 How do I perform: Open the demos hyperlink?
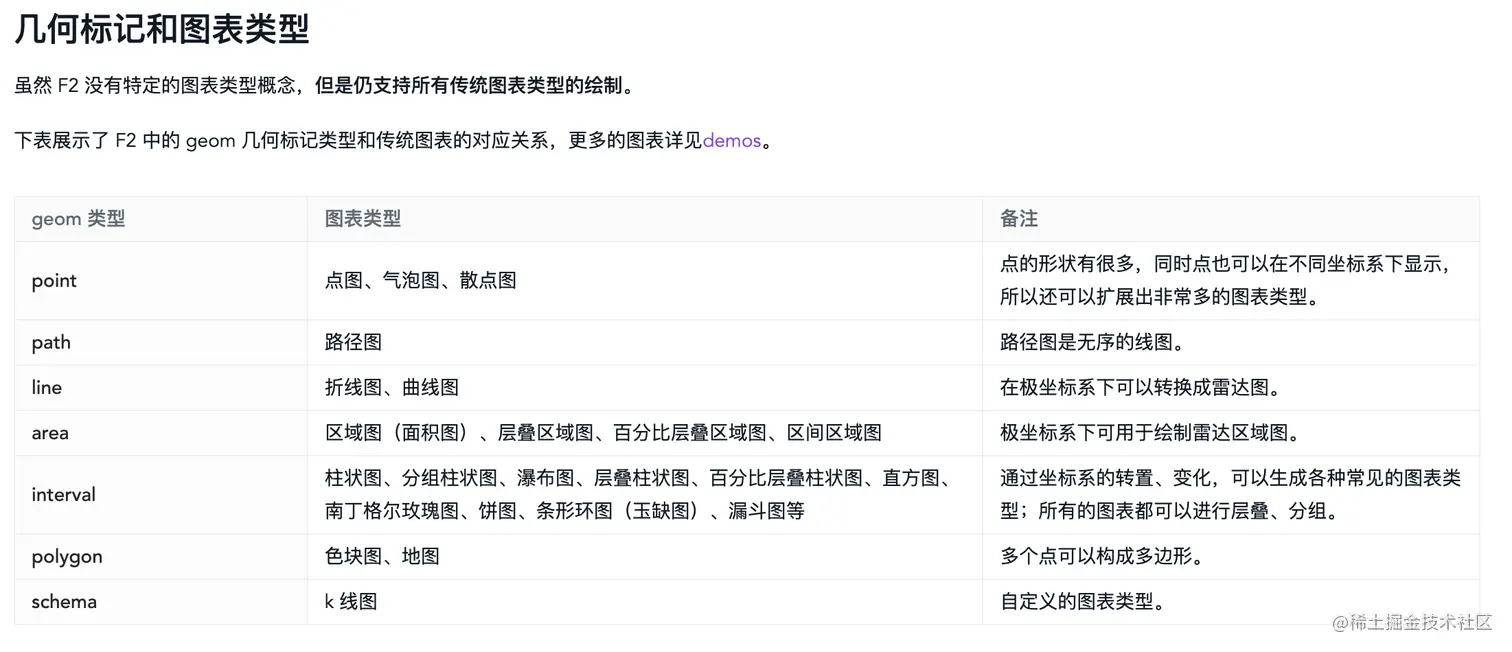(x=731, y=140)
